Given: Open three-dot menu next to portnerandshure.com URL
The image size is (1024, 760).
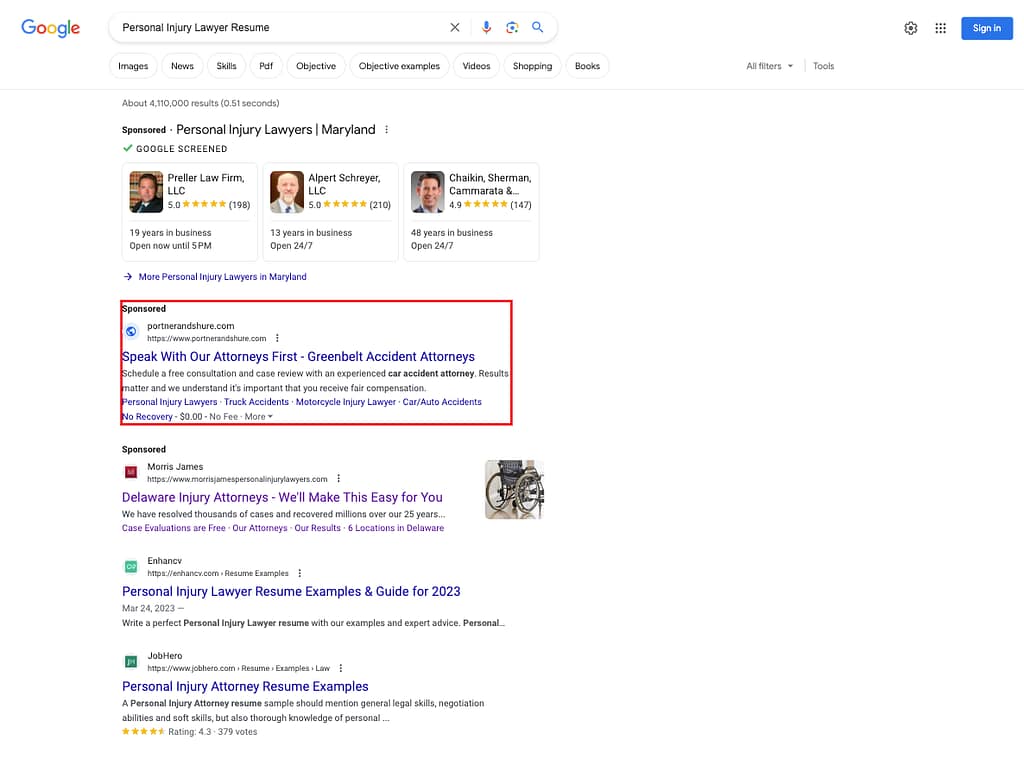Looking at the screenshot, I should pyautogui.click(x=277, y=338).
